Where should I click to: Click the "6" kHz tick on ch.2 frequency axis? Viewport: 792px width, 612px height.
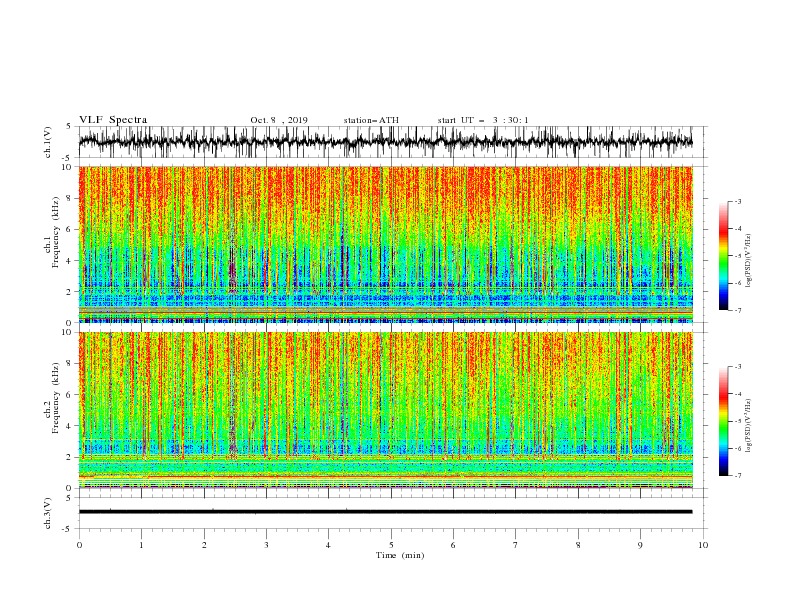tap(70, 395)
